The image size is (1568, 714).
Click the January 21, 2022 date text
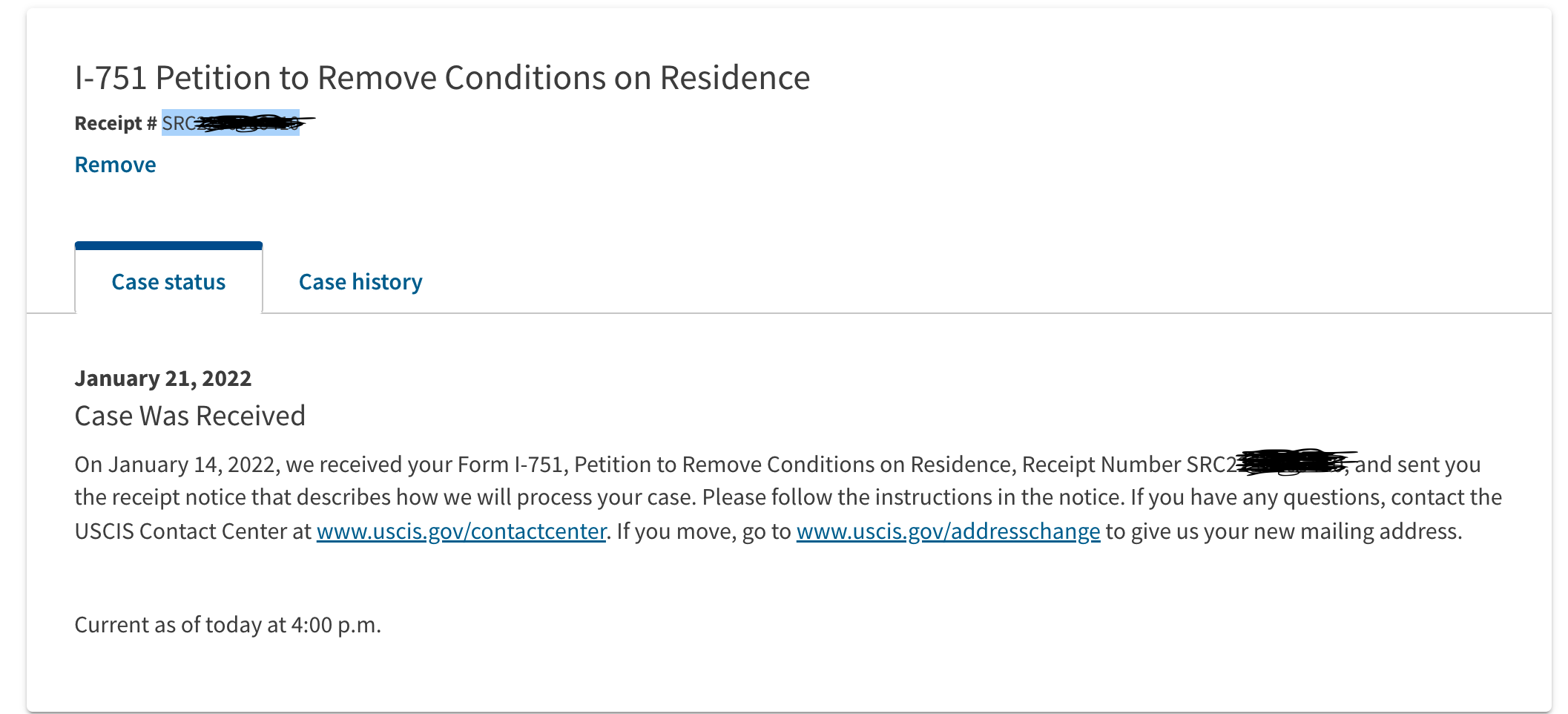tap(163, 379)
